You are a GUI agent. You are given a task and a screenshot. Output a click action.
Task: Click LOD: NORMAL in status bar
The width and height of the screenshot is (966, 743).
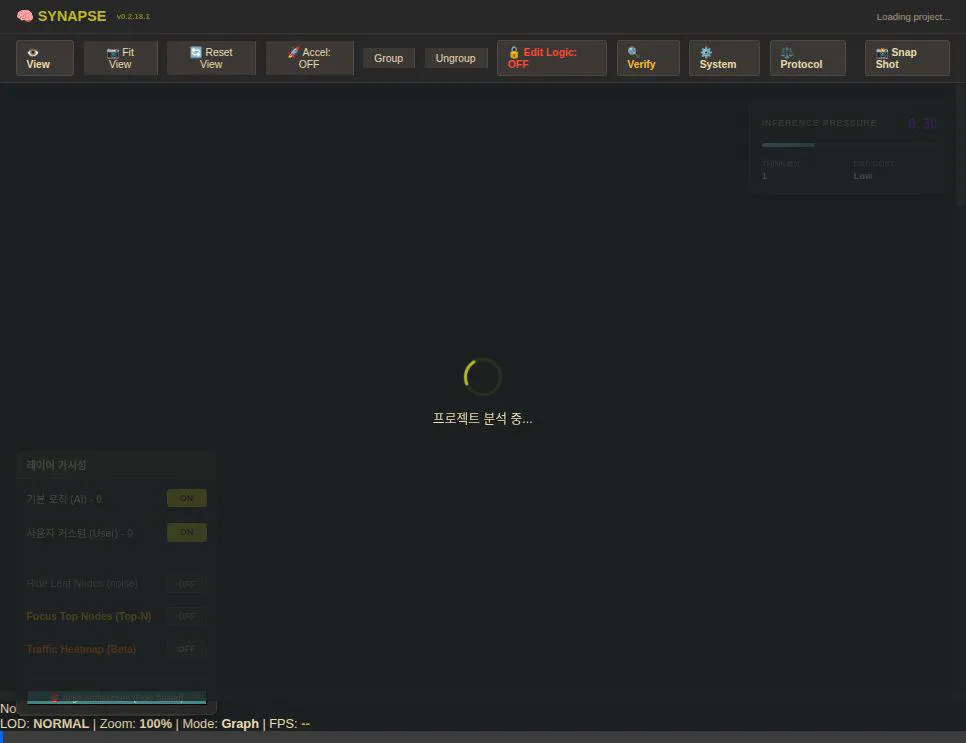pyautogui.click(x=44, y=723)
